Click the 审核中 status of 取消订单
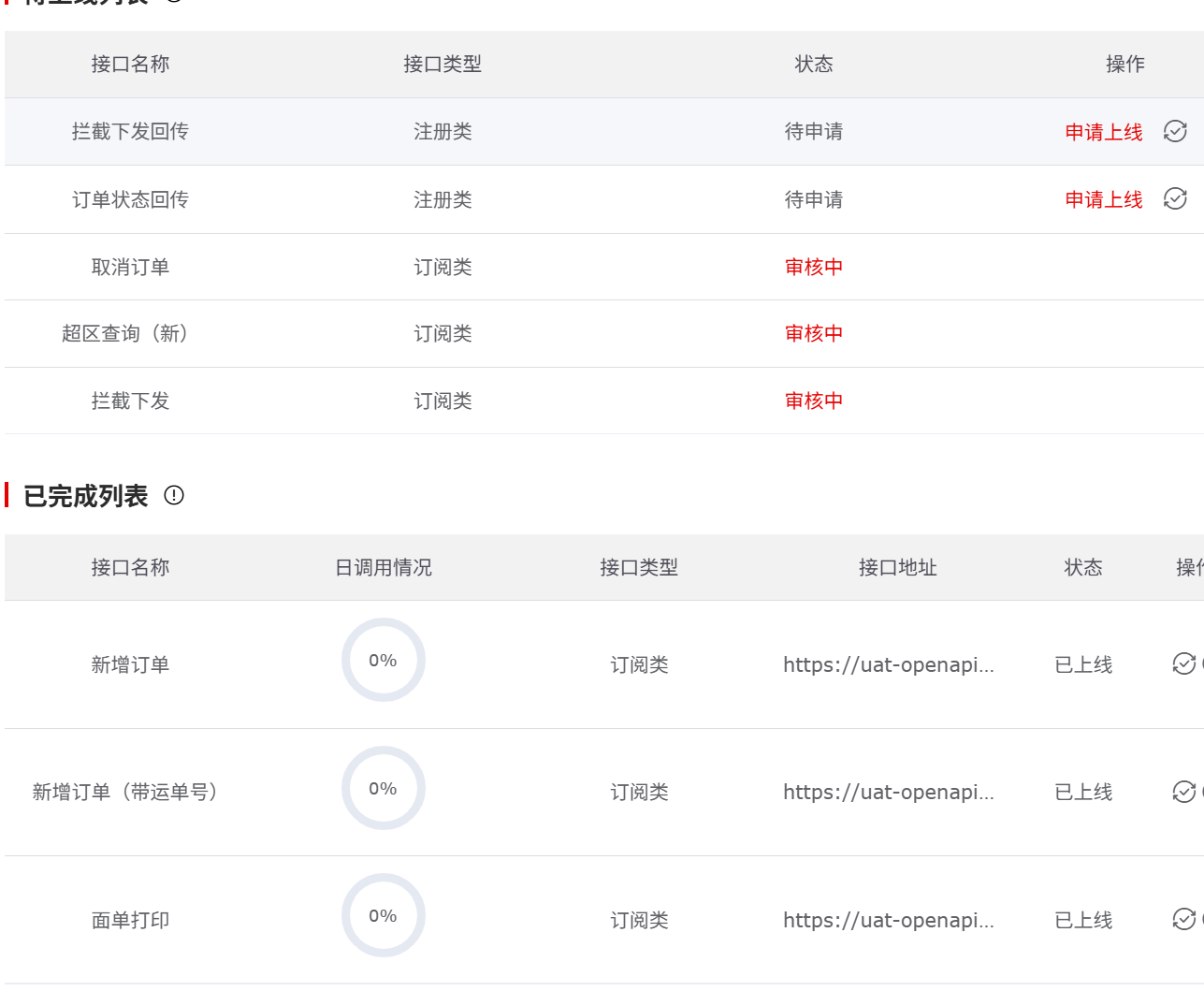Image resolution: width=1204 pixels, height=991 pixels. (x=814, y=267)
